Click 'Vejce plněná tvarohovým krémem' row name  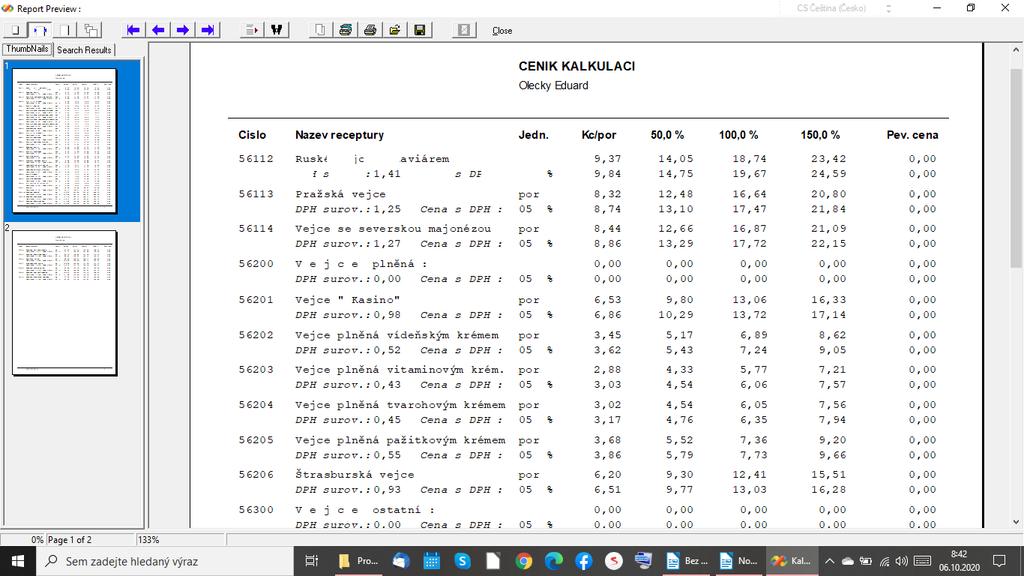[400, 405]
